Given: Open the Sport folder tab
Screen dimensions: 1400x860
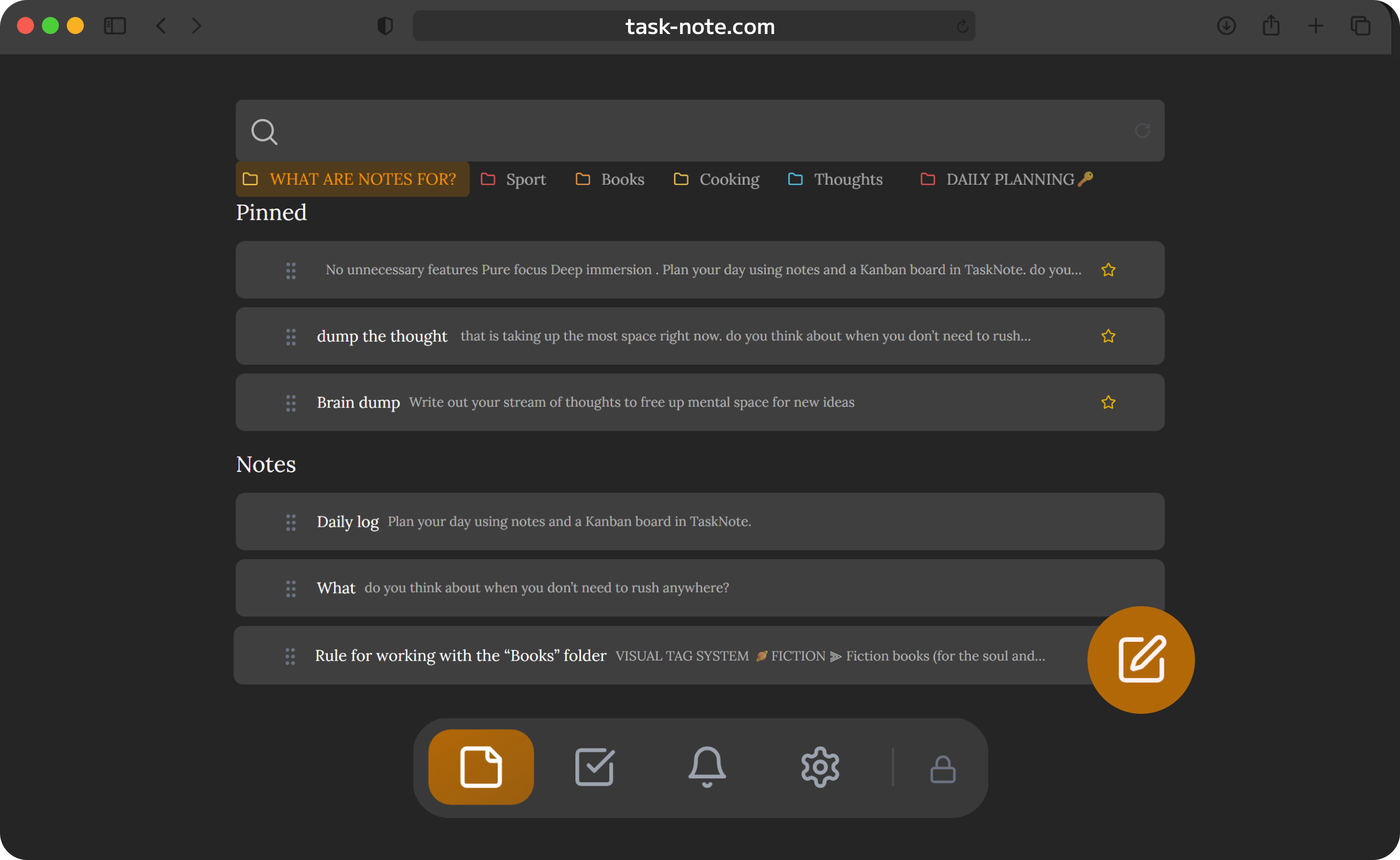Looking at the screenshot, I should [x=513, y=180].
